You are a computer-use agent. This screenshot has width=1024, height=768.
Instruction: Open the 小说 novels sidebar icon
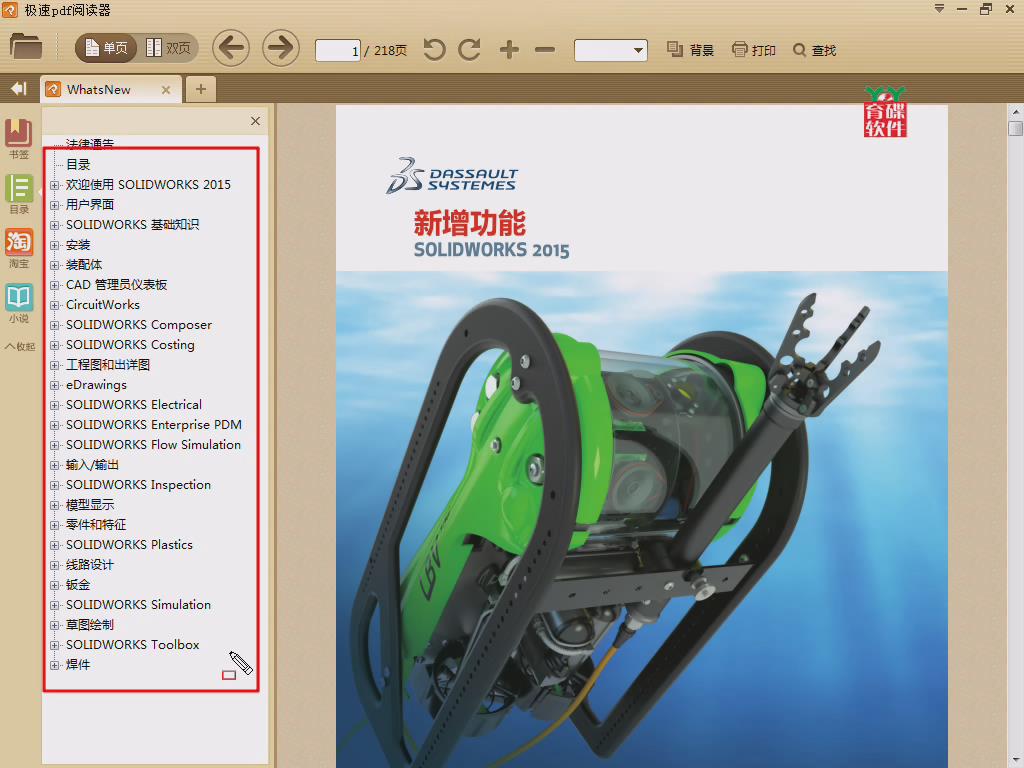tap(19, 303)
